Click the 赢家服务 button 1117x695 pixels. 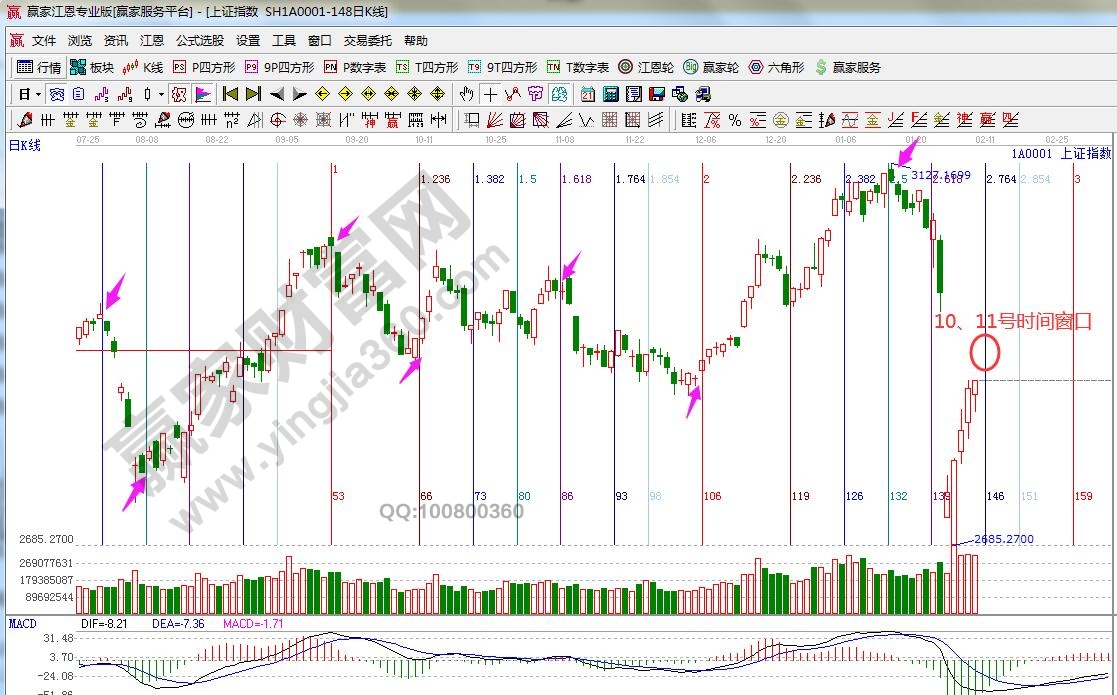[x=848, y=67]
